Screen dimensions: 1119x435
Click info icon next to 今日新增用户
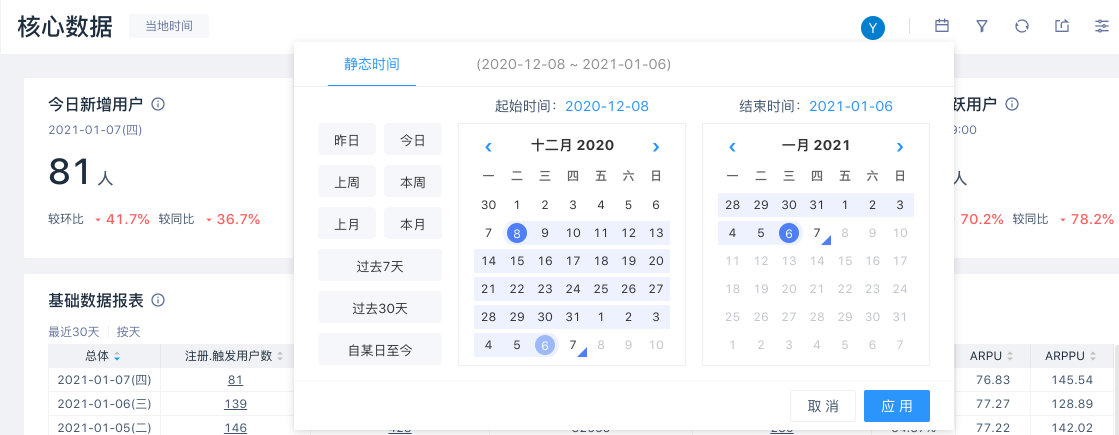158,104
